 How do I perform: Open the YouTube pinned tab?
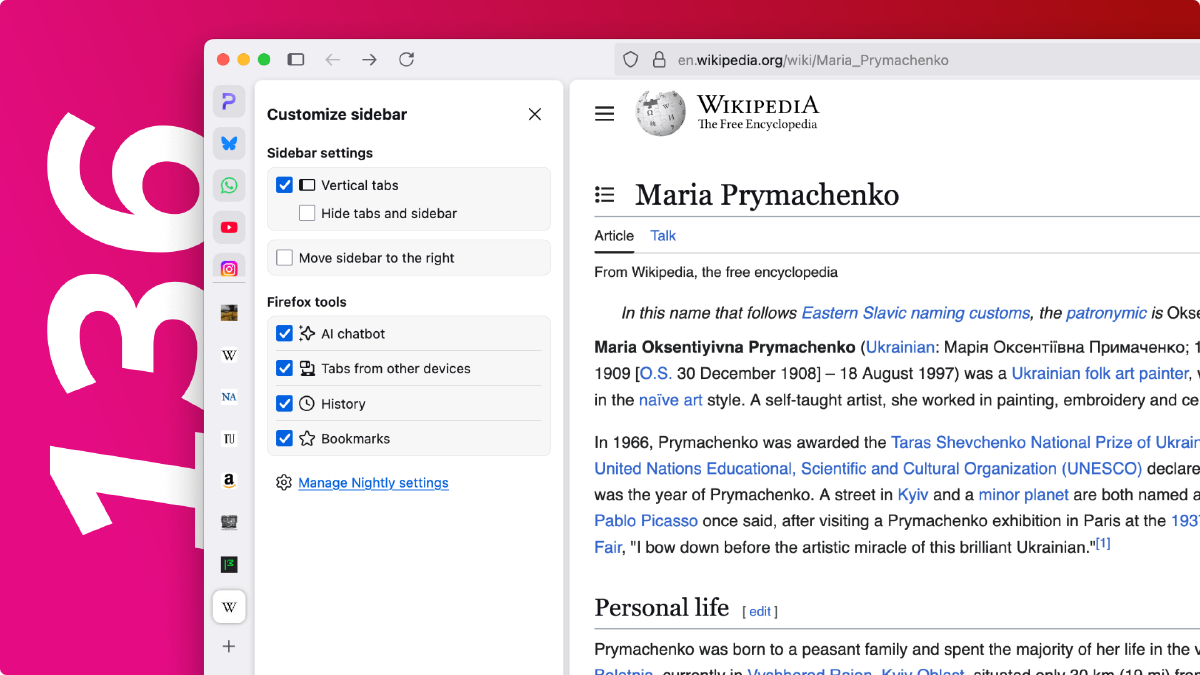click(229, 228)
